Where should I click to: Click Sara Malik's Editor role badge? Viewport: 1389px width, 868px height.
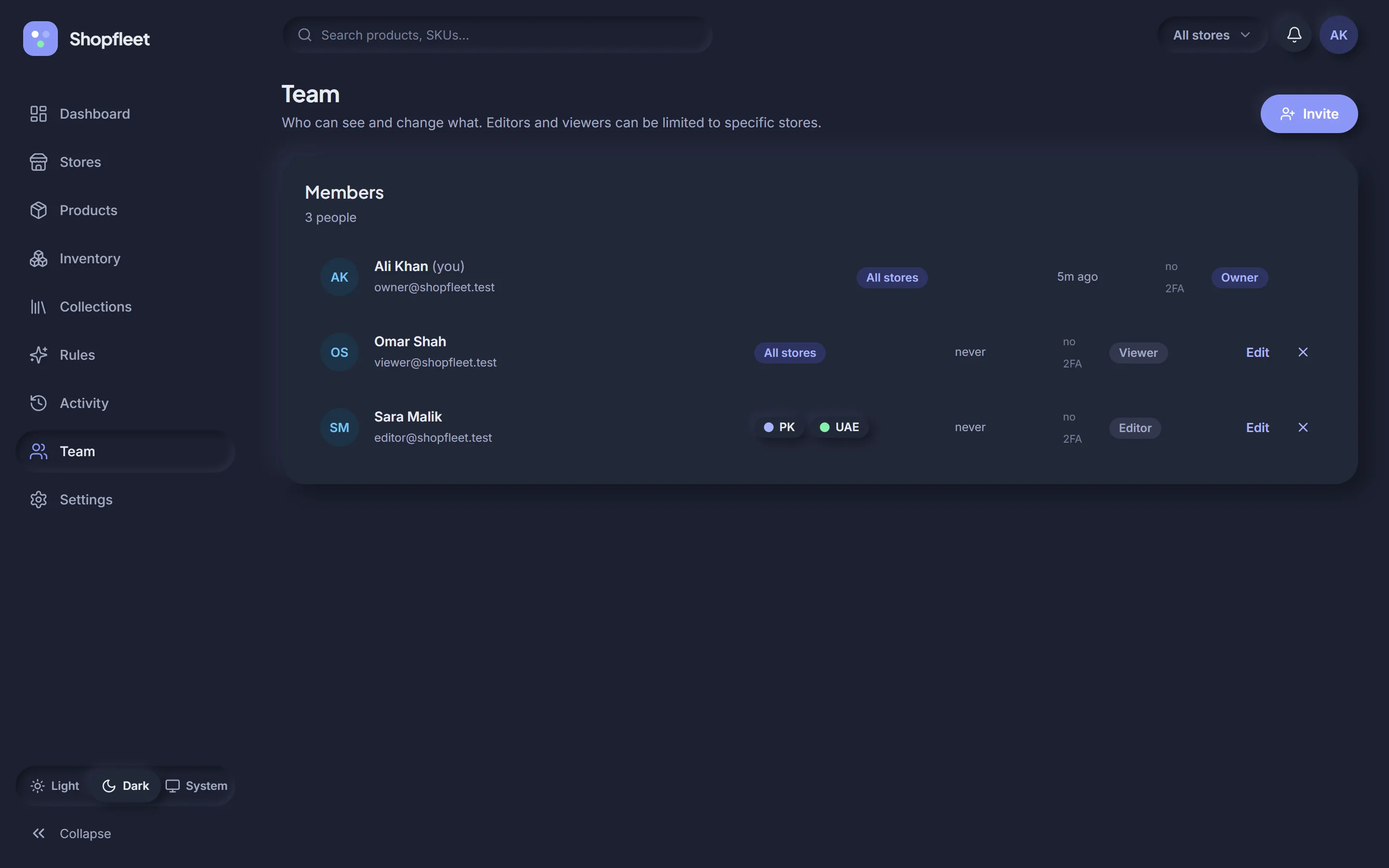1135,428
